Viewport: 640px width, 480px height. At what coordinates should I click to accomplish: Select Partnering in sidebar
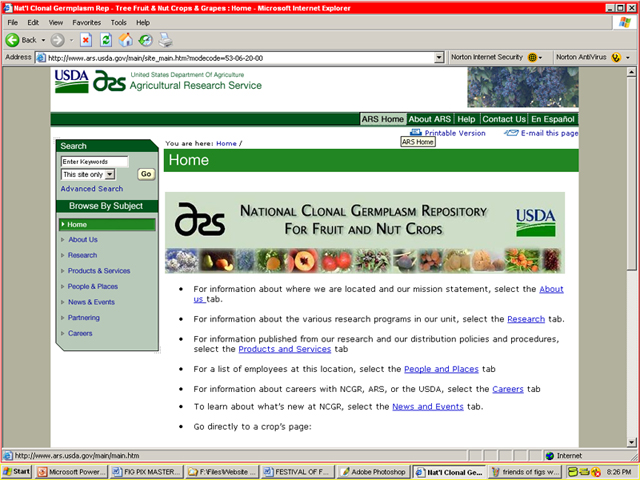(x=84, y=318)
